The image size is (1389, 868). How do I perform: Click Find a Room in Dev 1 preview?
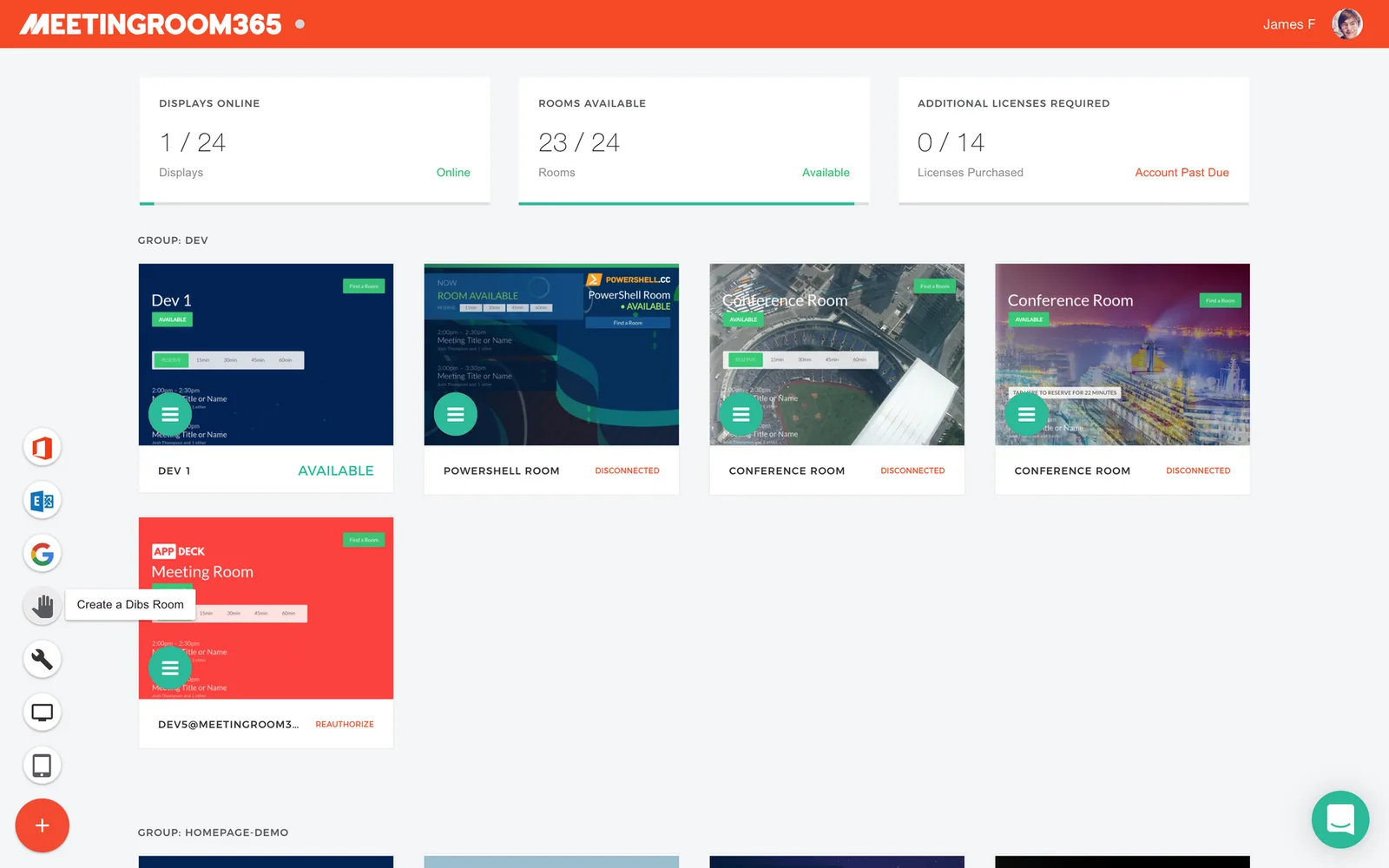pos(364,286)
